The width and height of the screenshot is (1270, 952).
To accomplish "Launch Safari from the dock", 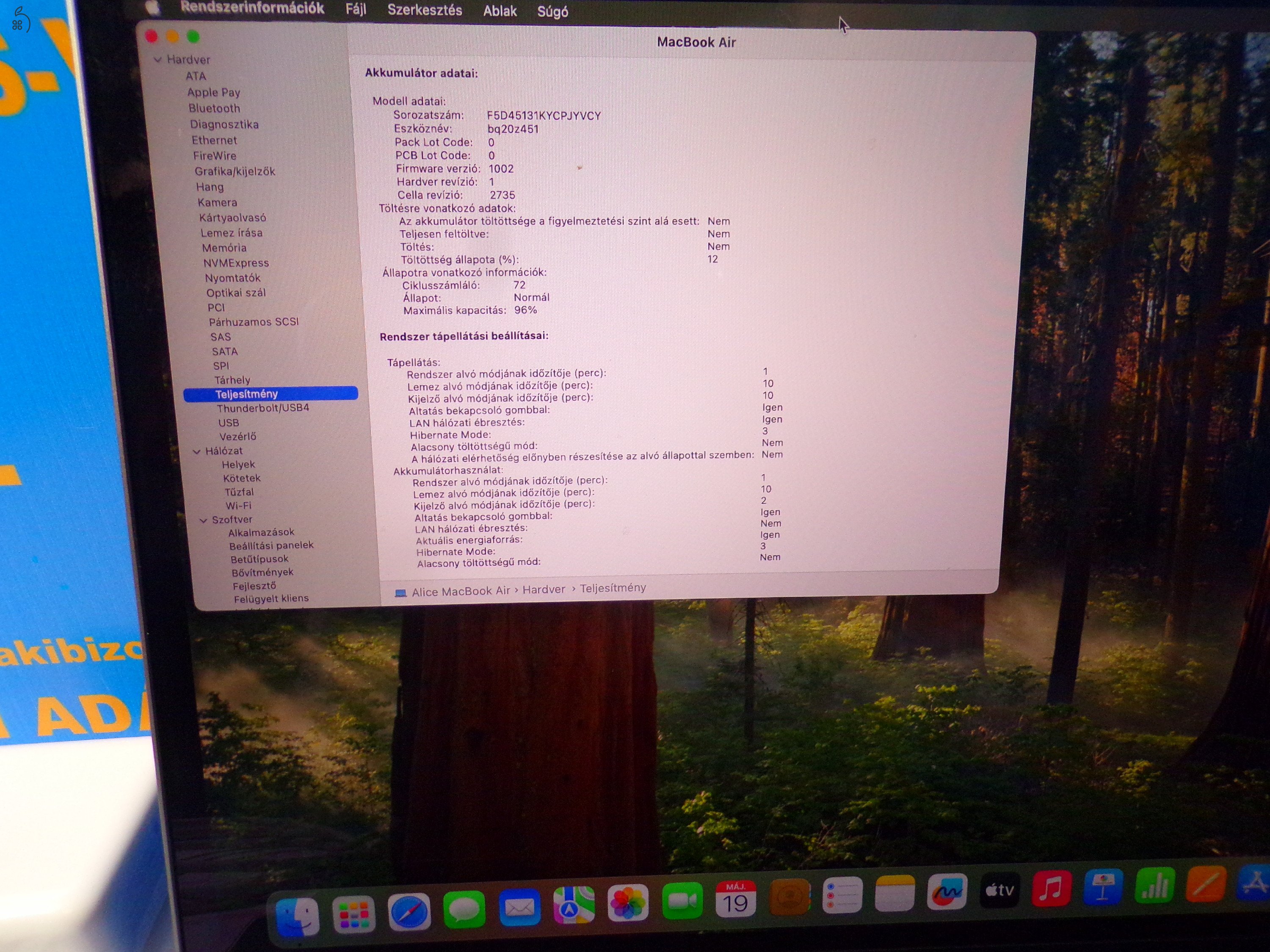I will pos(409,911).
